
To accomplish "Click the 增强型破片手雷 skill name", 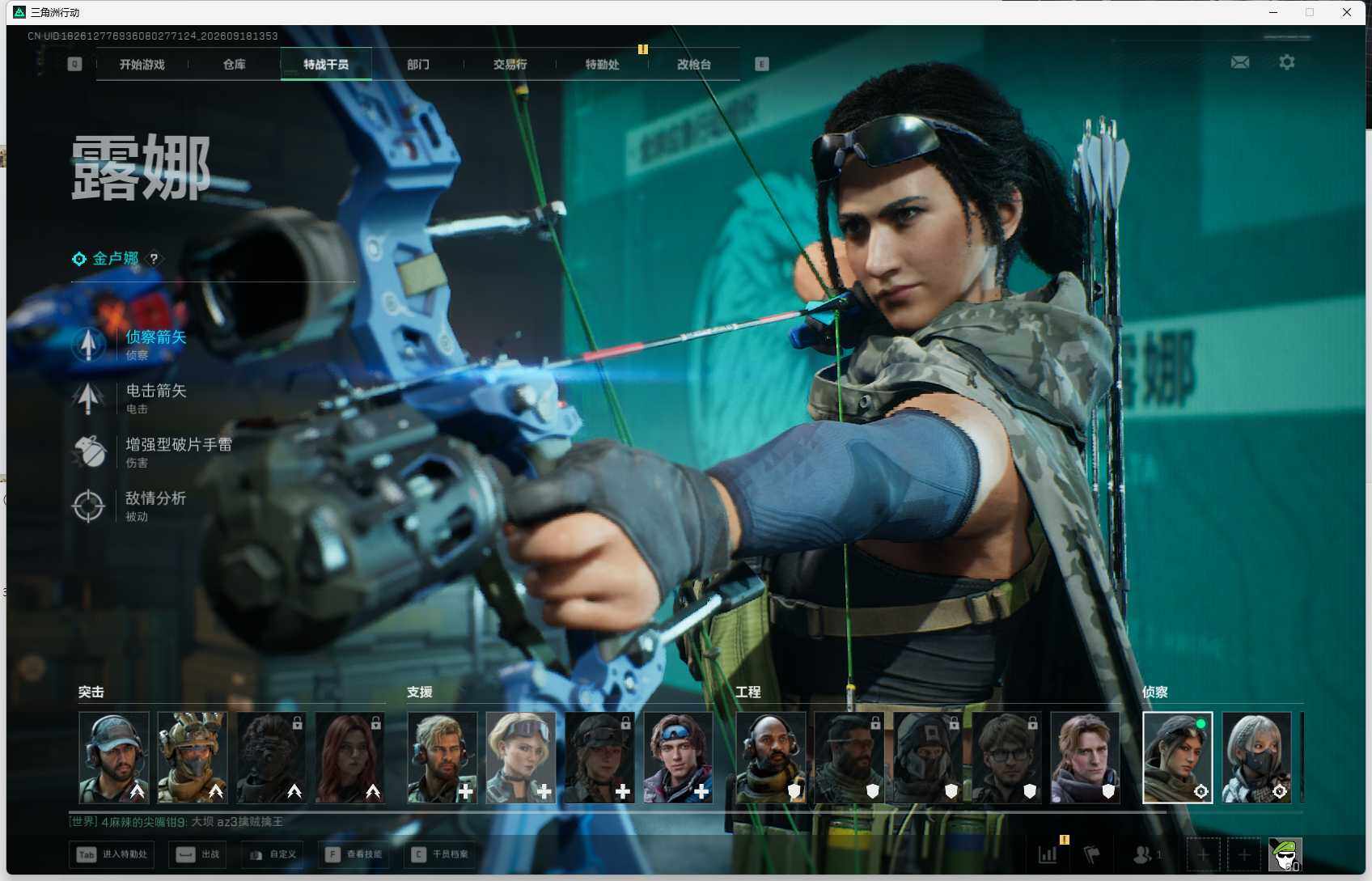I will pyautogui.click(x=179, y=444).
